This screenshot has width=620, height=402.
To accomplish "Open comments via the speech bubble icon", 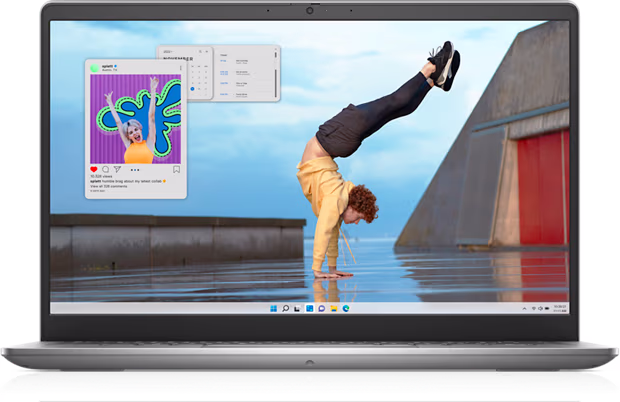I will pos(105,169).
